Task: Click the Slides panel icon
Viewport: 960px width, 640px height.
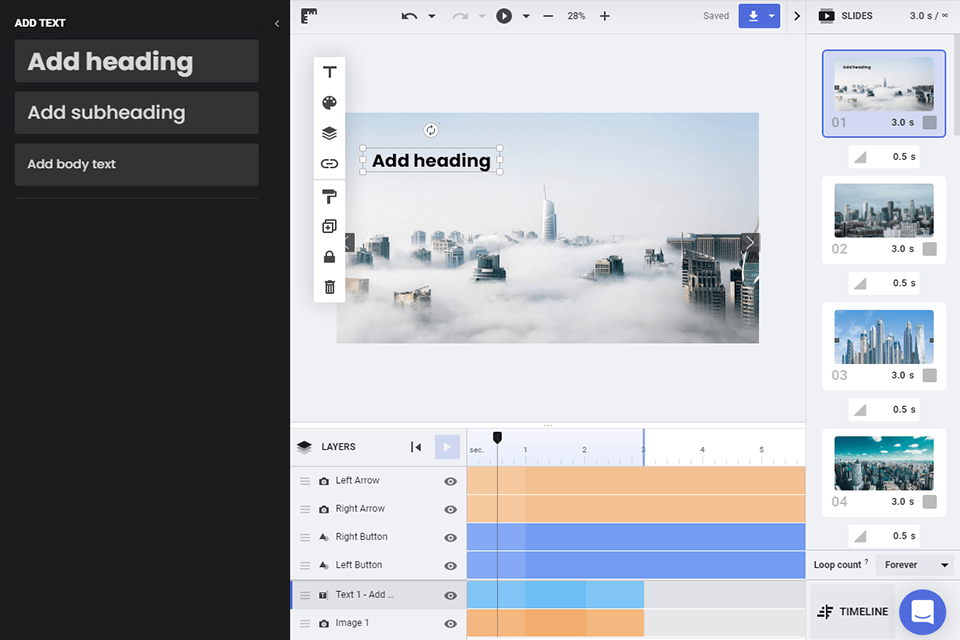Action: pos(827,16)
